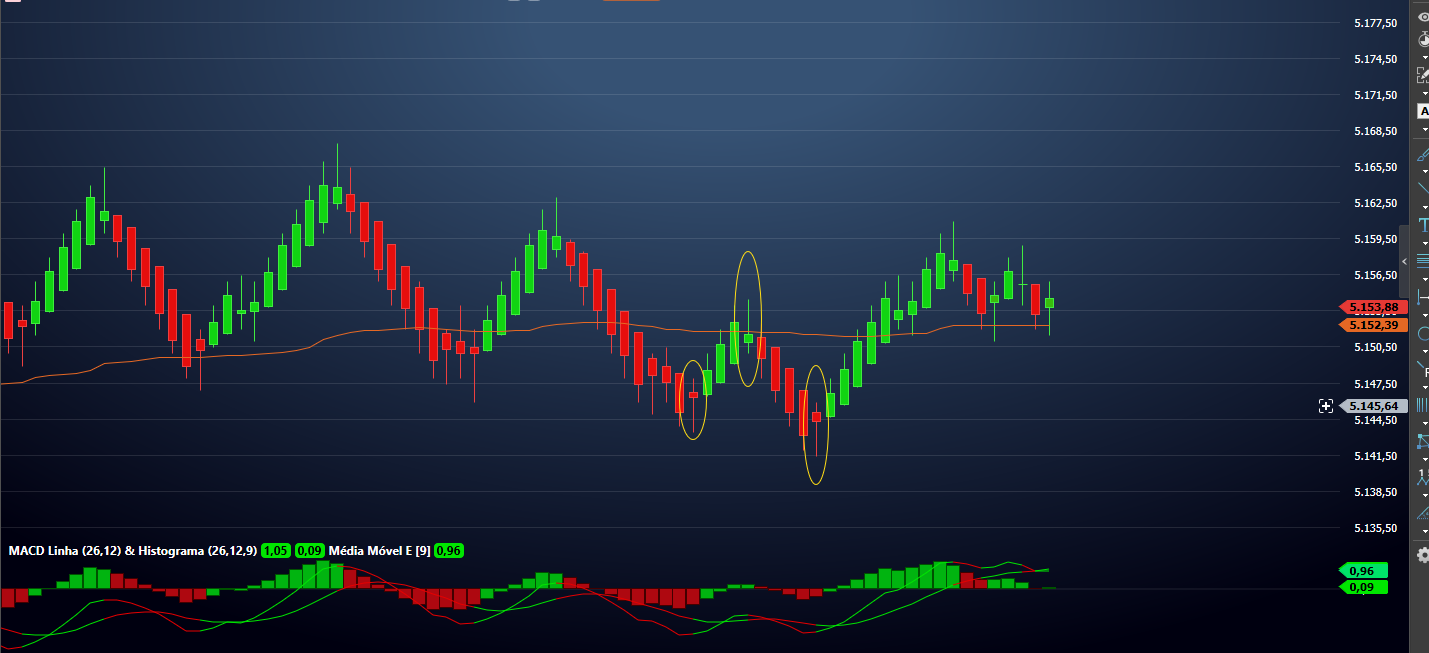1429x653 pixels.
Task: Select the circle shape drawing tool
Action: (x=1422, y=333)
